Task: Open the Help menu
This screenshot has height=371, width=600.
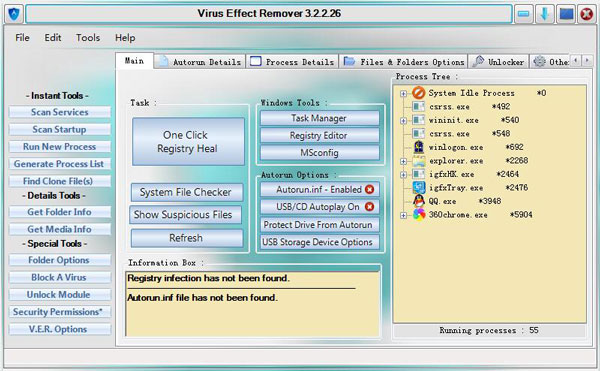Action: [x=125, y=37]
